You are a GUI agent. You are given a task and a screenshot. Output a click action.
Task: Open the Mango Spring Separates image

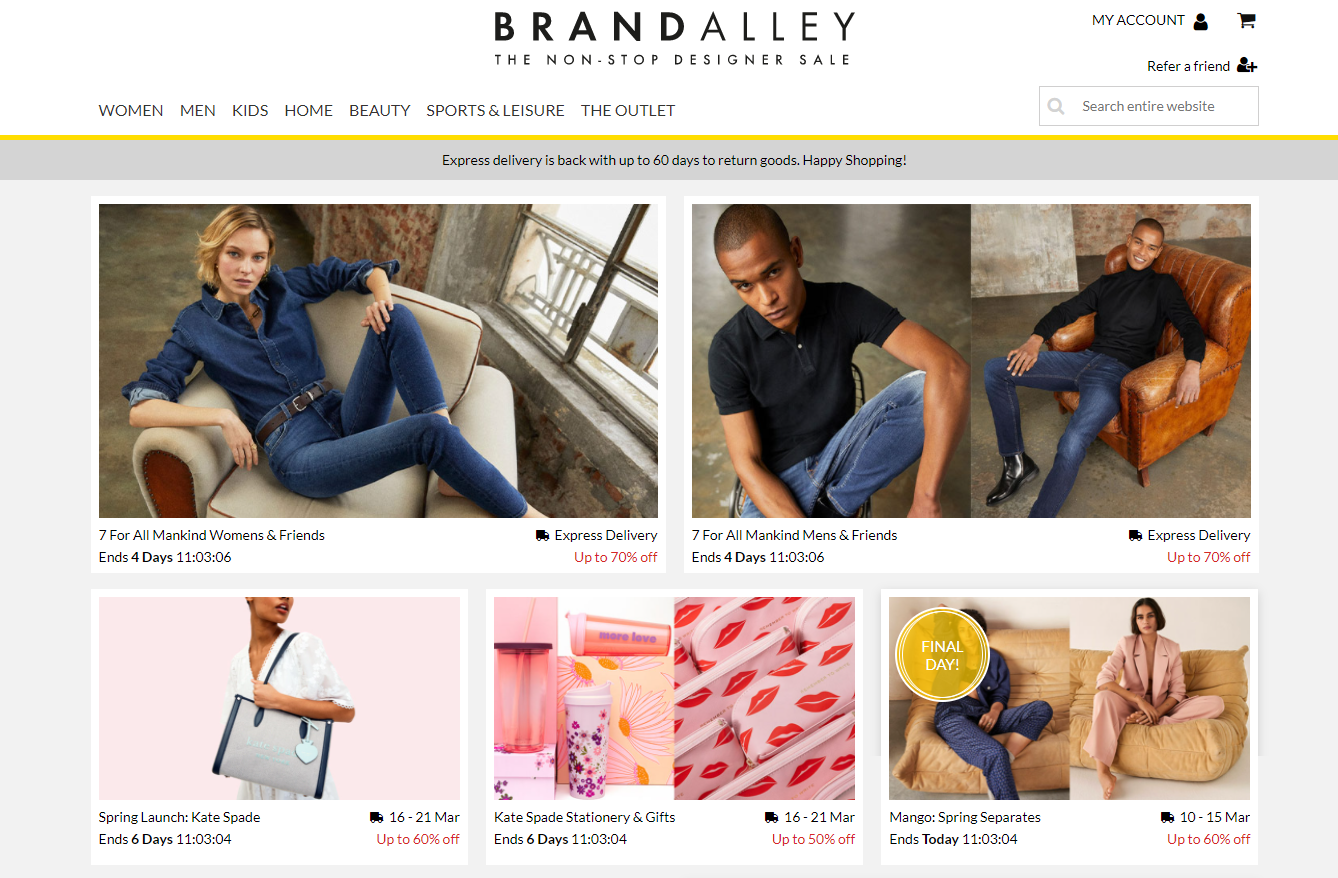[1070, 698]
